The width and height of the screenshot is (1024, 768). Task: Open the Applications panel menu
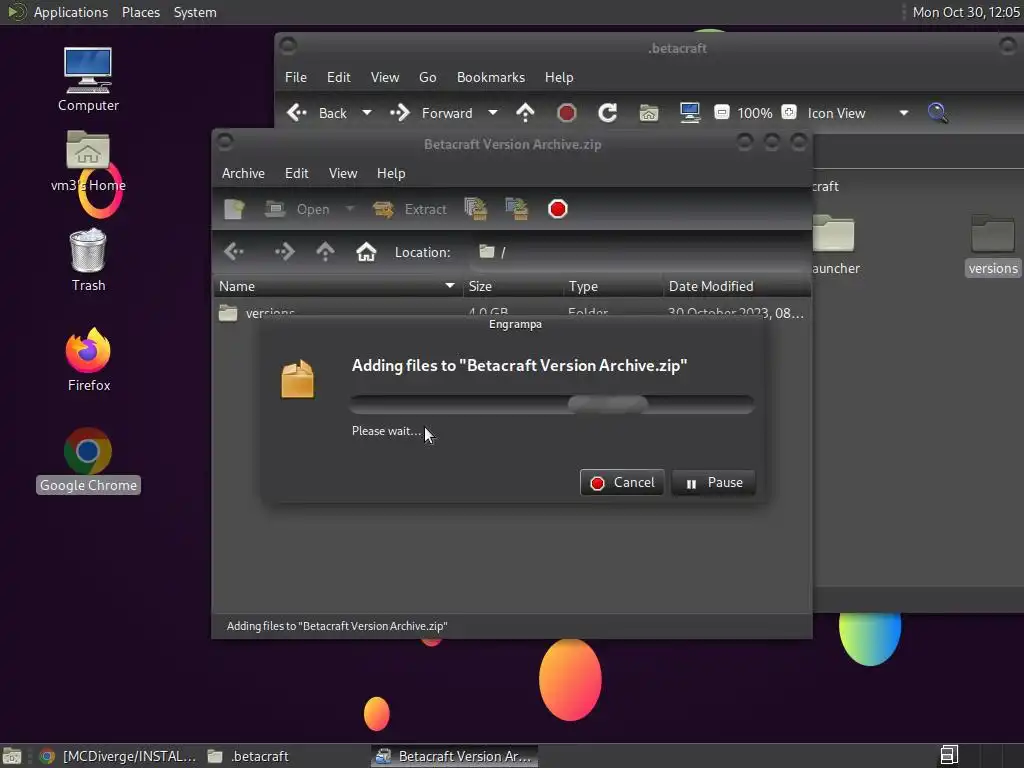[x=71, y=12]
